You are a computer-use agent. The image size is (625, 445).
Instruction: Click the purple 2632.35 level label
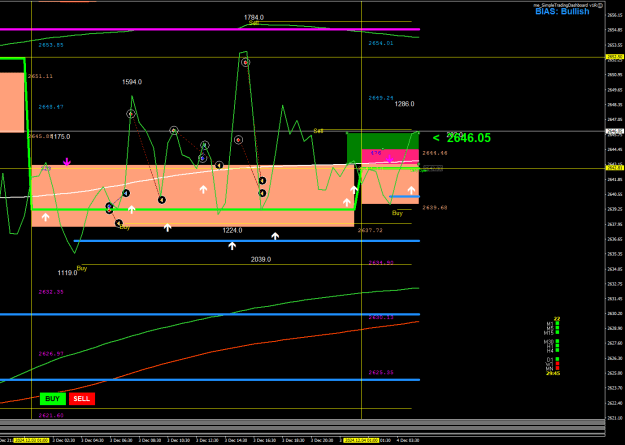tap(51, 292)
